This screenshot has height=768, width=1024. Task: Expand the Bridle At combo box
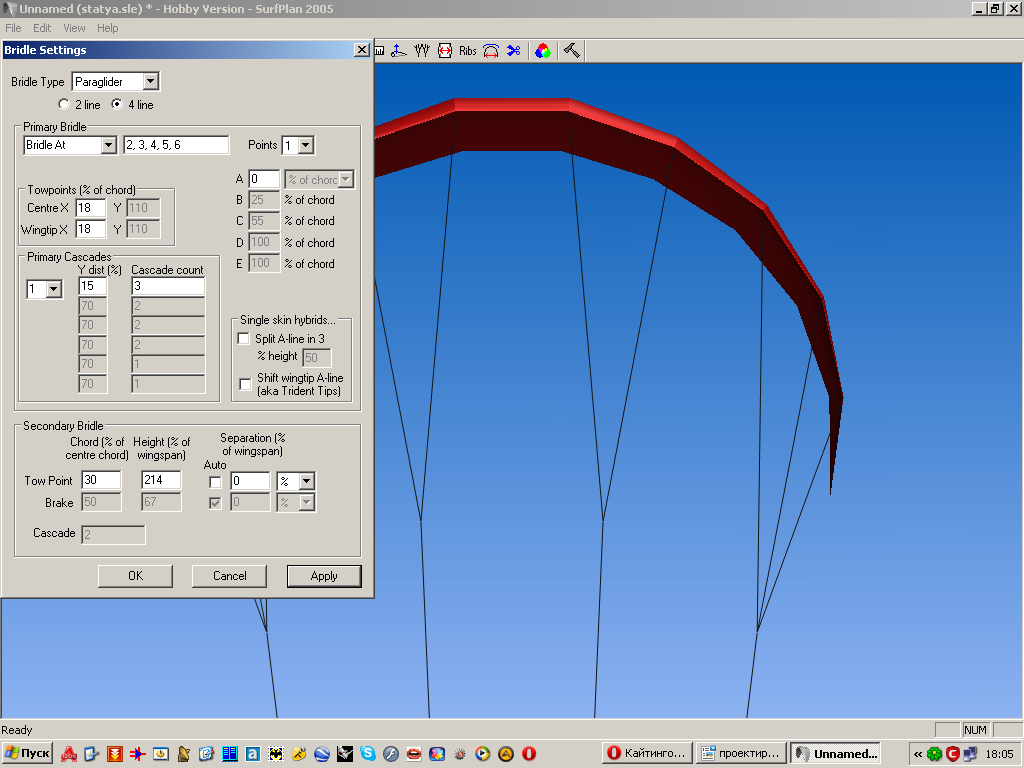tap(109, 145)
